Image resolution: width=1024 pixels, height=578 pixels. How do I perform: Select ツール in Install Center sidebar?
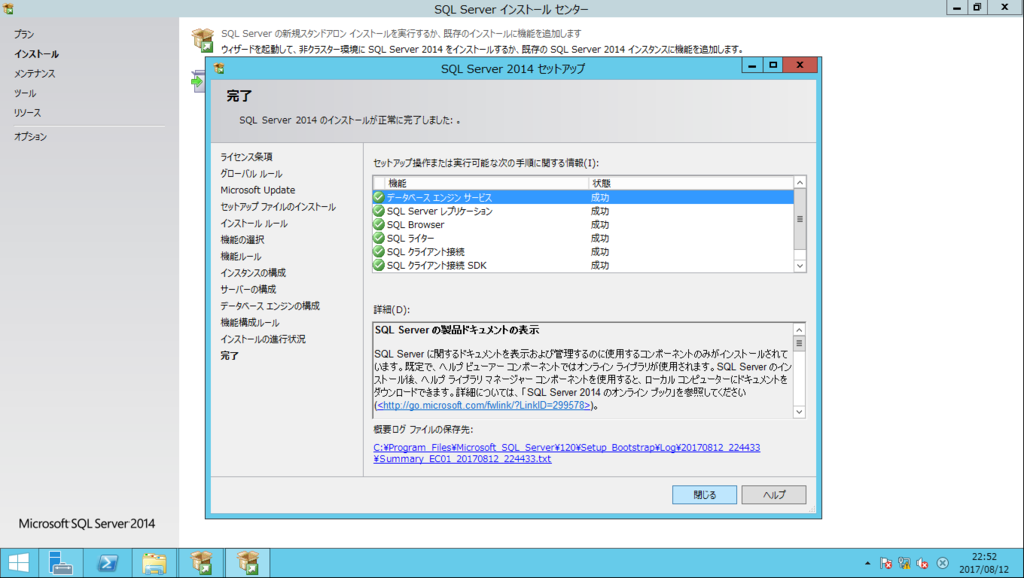(25, 93)
